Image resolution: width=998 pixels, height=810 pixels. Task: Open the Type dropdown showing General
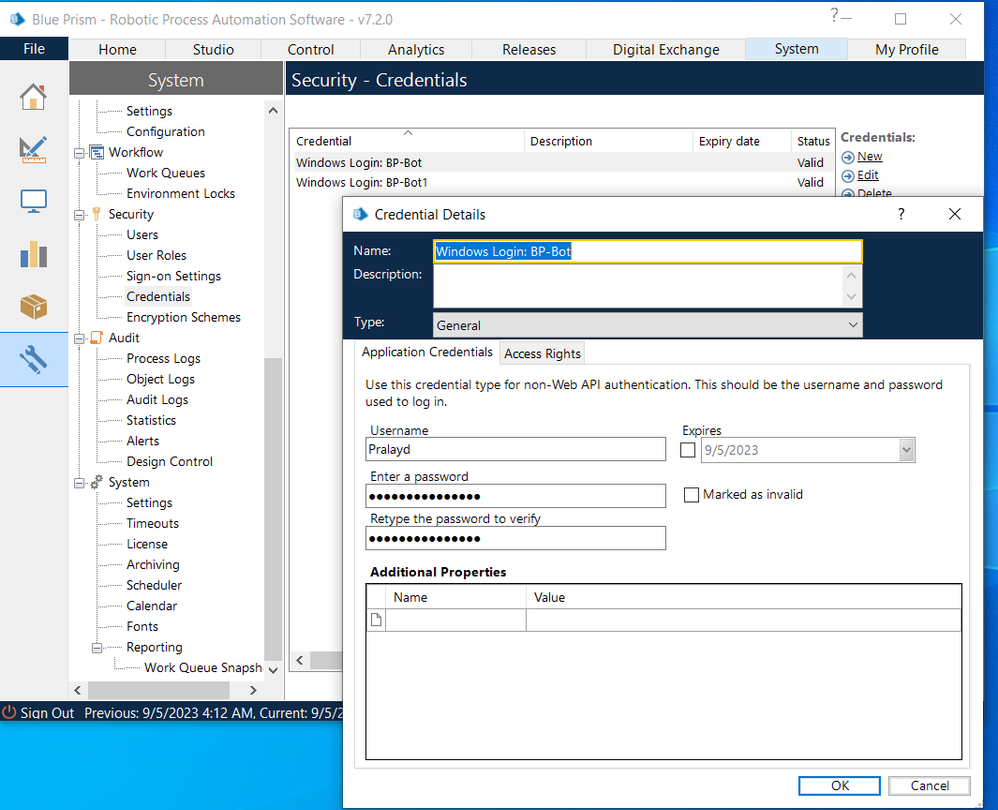point(647,325)
